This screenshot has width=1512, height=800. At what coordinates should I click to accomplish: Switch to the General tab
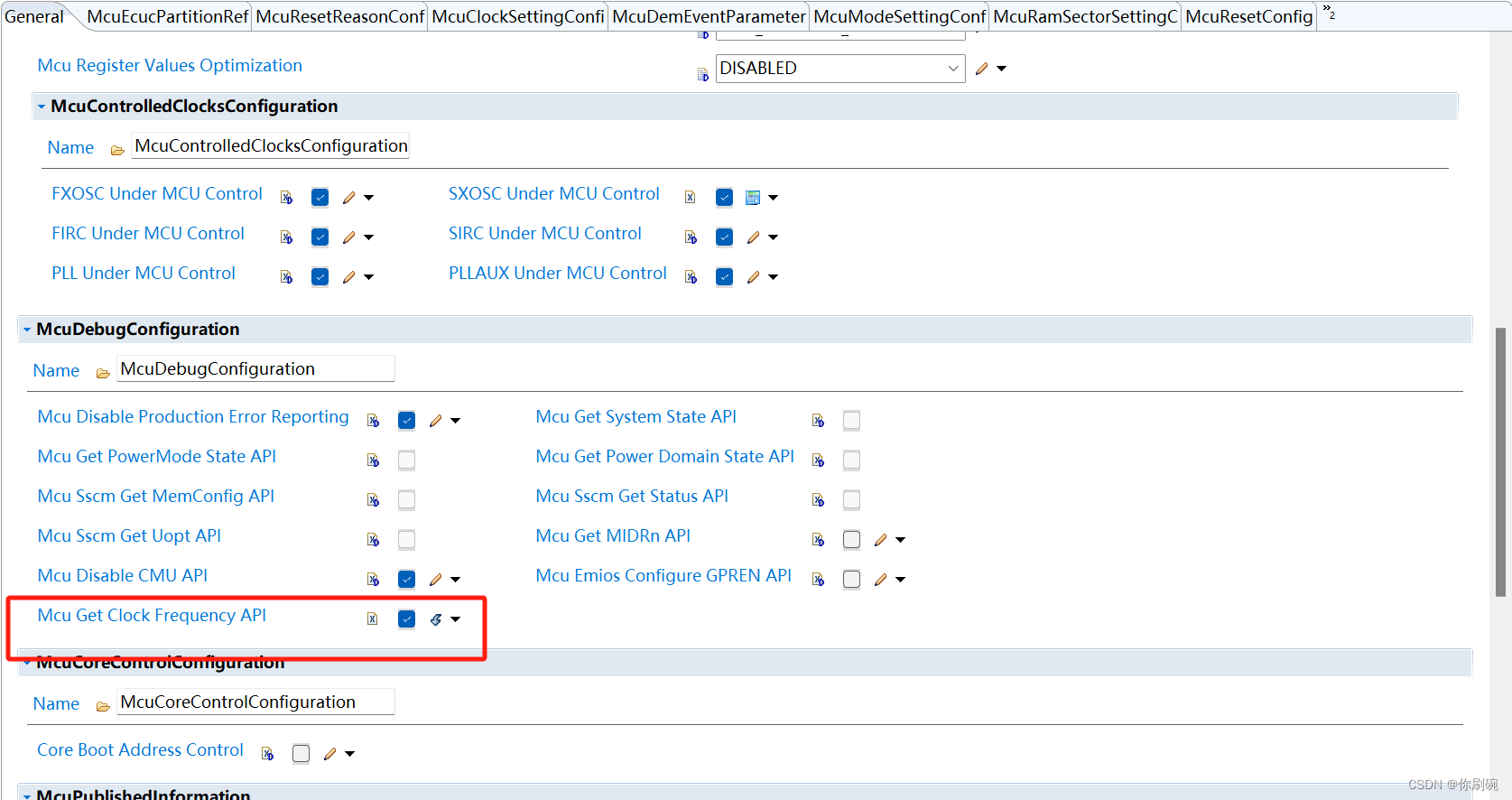34,16
